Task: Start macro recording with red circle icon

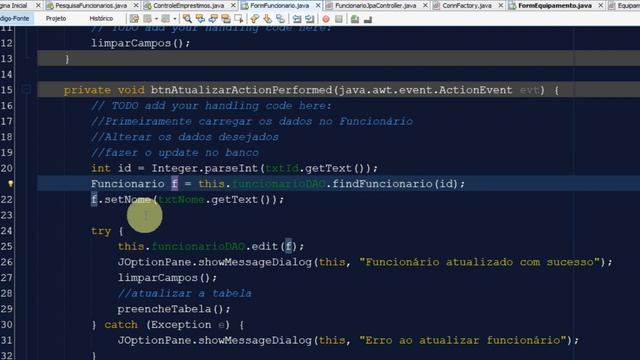Action: point(326,19)
